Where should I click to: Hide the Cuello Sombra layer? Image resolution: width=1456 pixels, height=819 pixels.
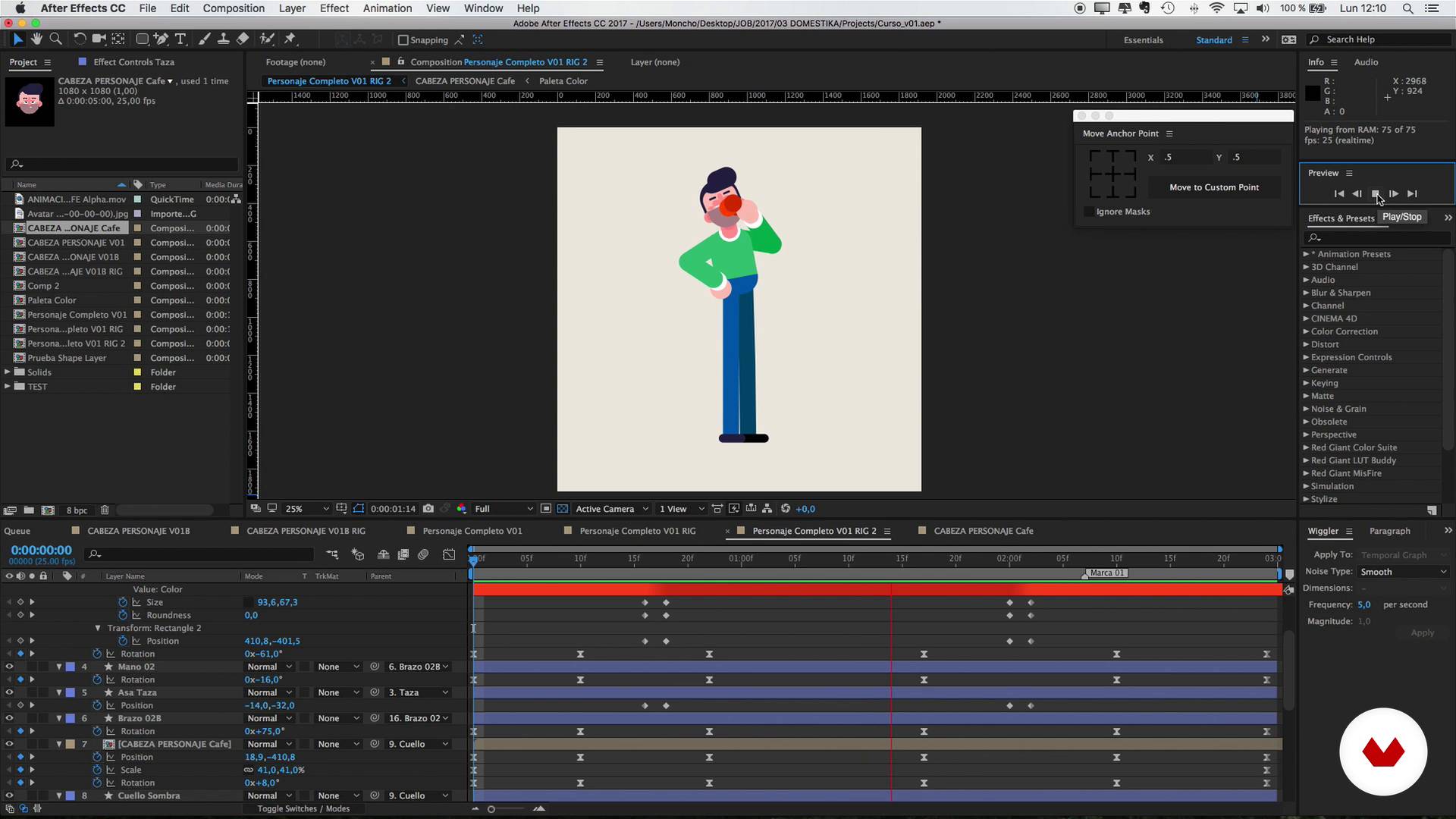[9, 796]
